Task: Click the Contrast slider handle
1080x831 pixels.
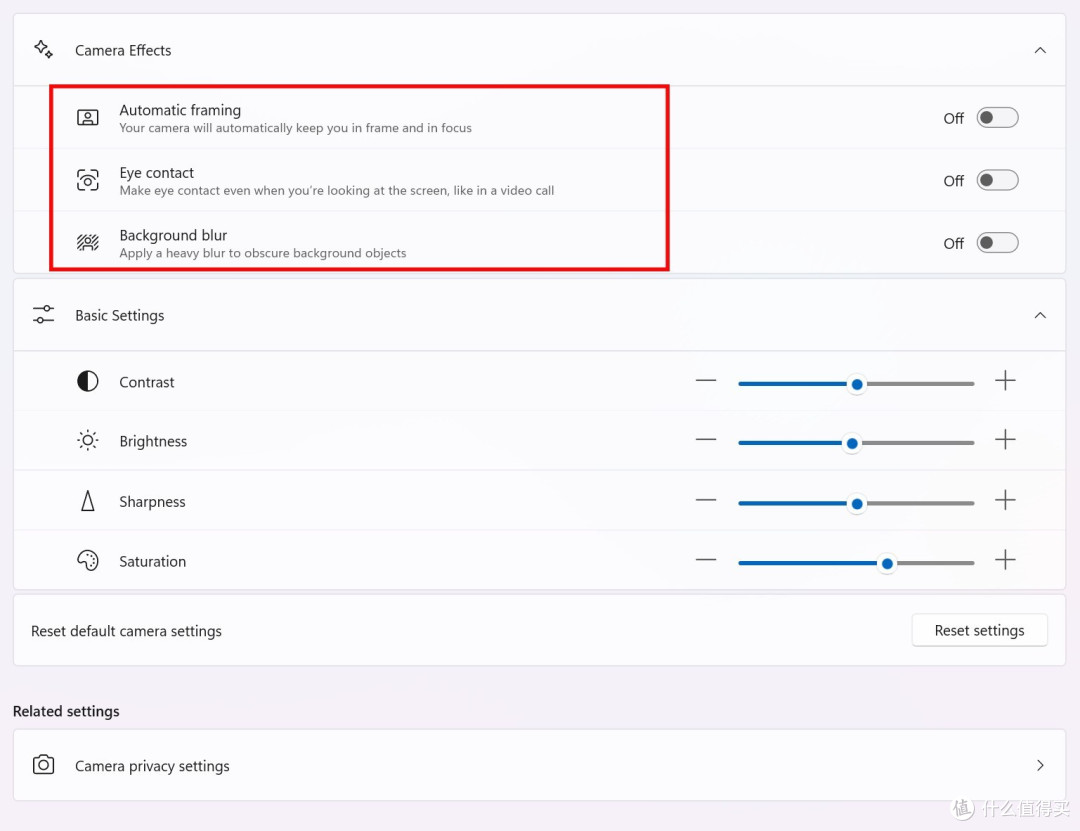Action: pyautogui.click(x=857, y=384)
